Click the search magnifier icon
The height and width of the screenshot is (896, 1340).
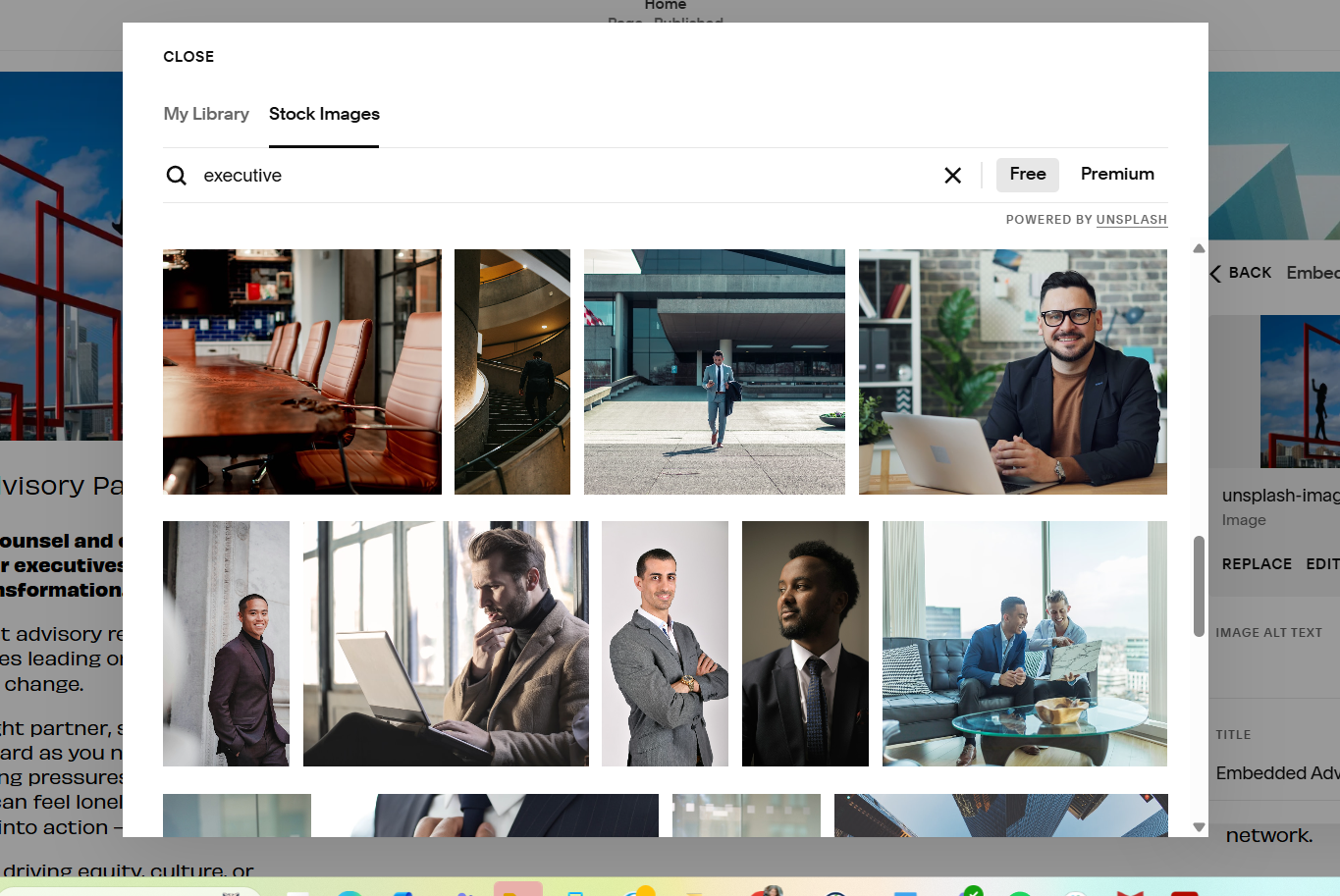coord(177,176)
